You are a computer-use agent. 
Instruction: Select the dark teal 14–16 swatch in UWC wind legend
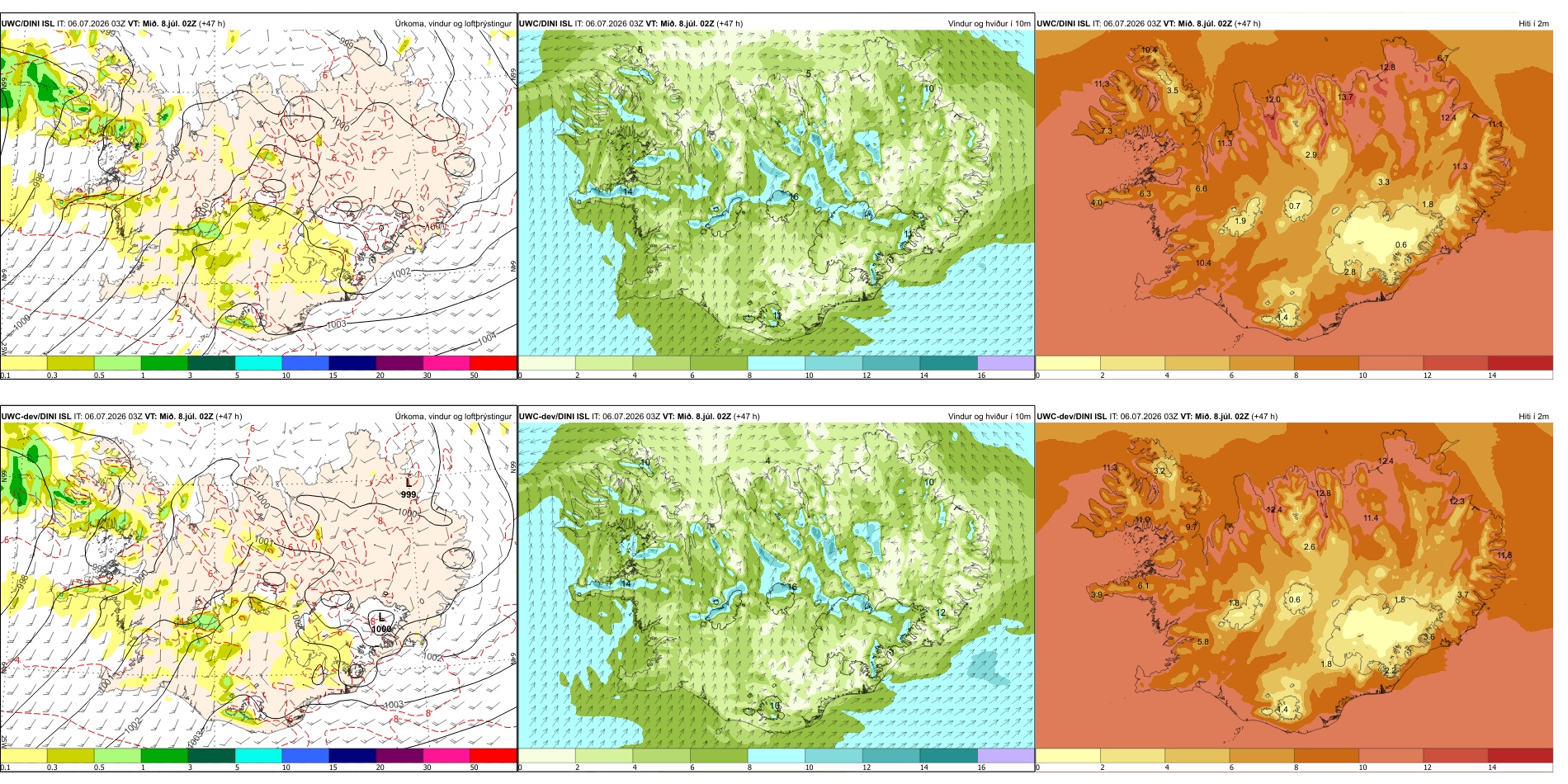pyautogui.click(x=948, y=363)
